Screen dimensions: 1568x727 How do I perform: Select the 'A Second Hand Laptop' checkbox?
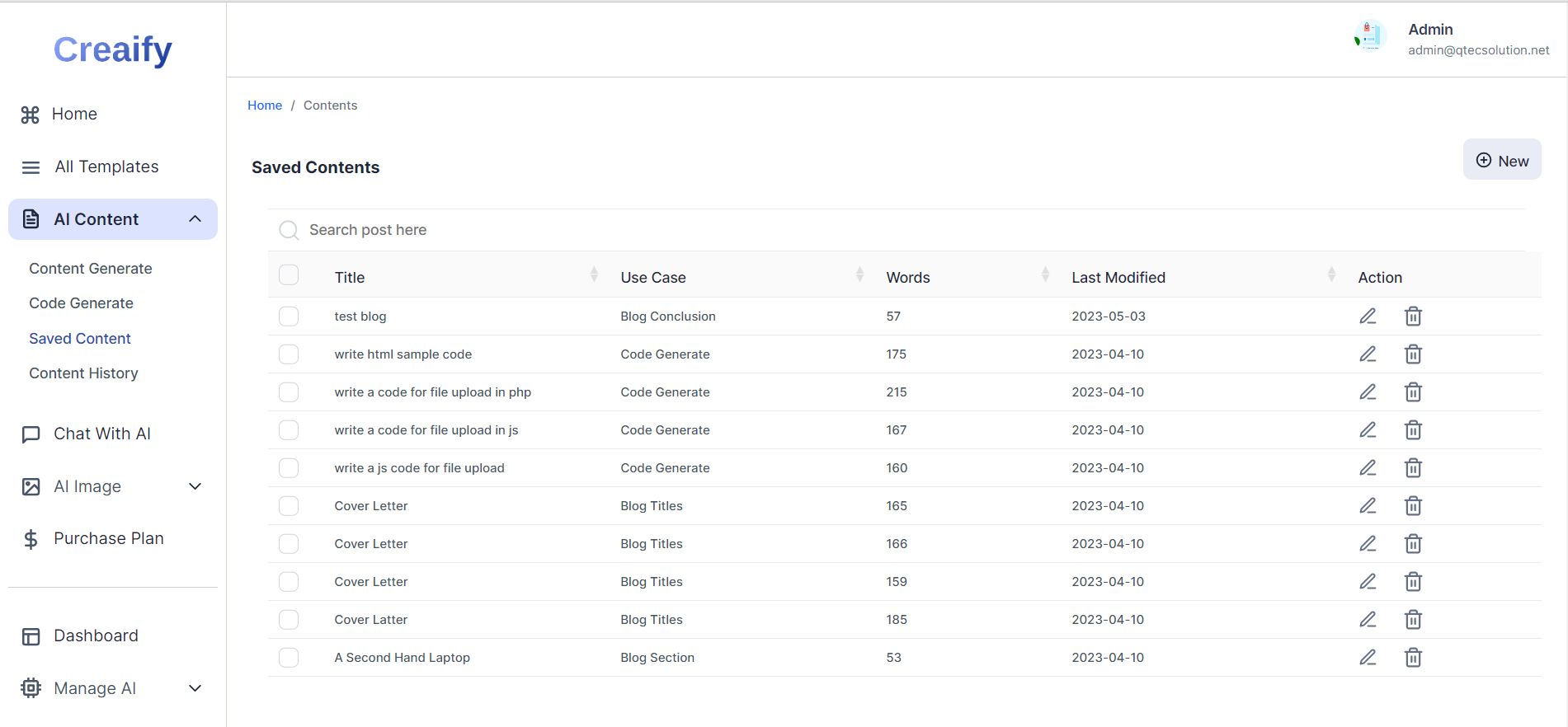pyautogui.click(x=289, y=658)
